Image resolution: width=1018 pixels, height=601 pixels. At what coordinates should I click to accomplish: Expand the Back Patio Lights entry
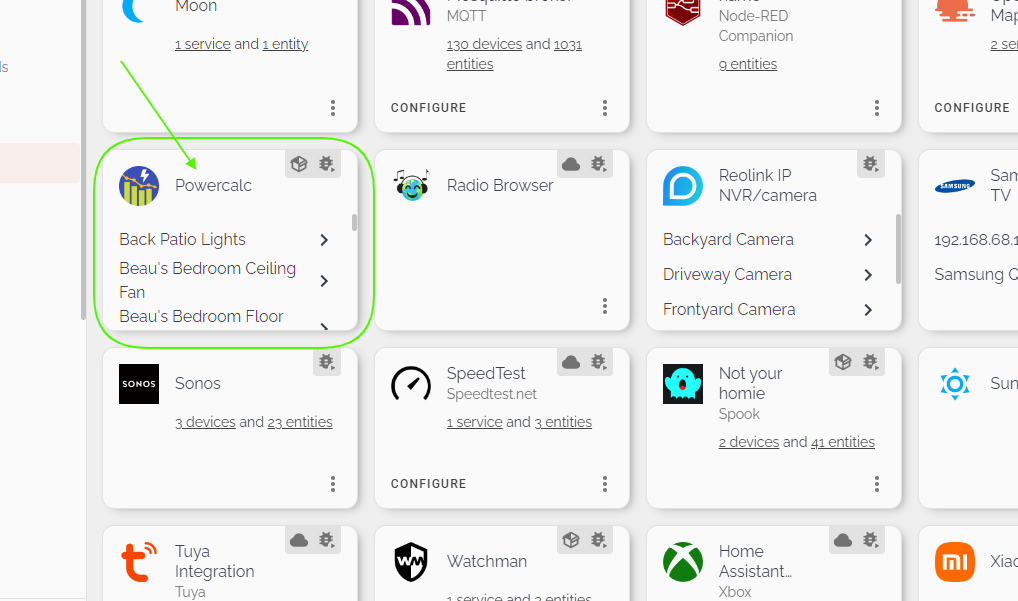tap(323, 240)
